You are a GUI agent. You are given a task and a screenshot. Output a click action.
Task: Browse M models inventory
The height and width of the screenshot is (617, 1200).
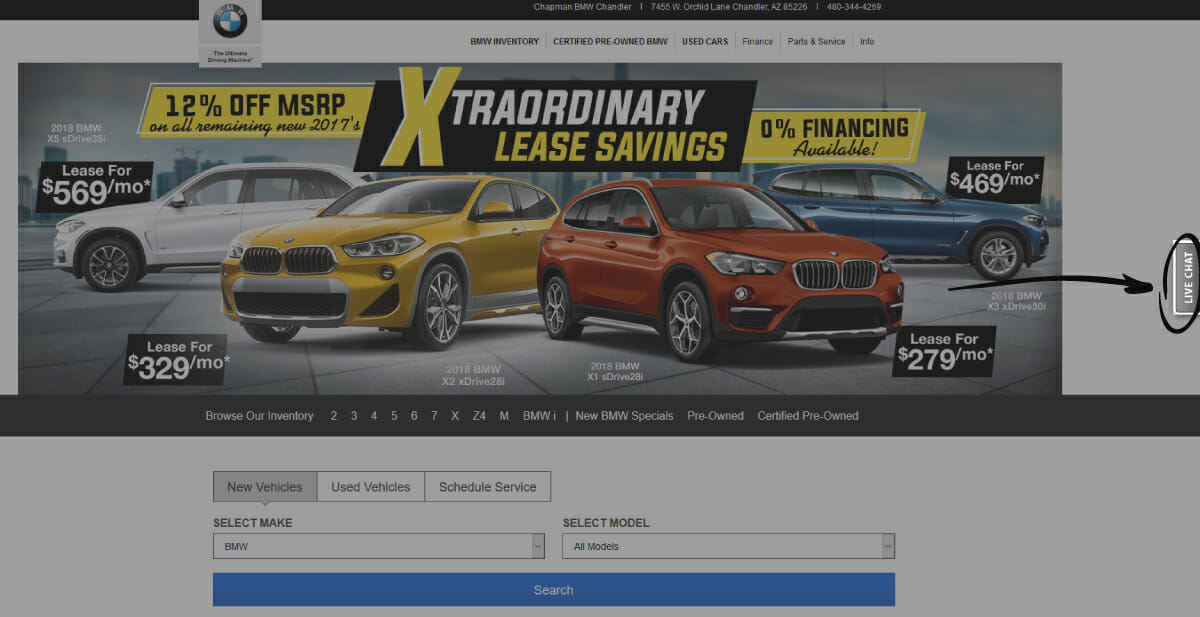pyautogui.click(x=504, y=416)
